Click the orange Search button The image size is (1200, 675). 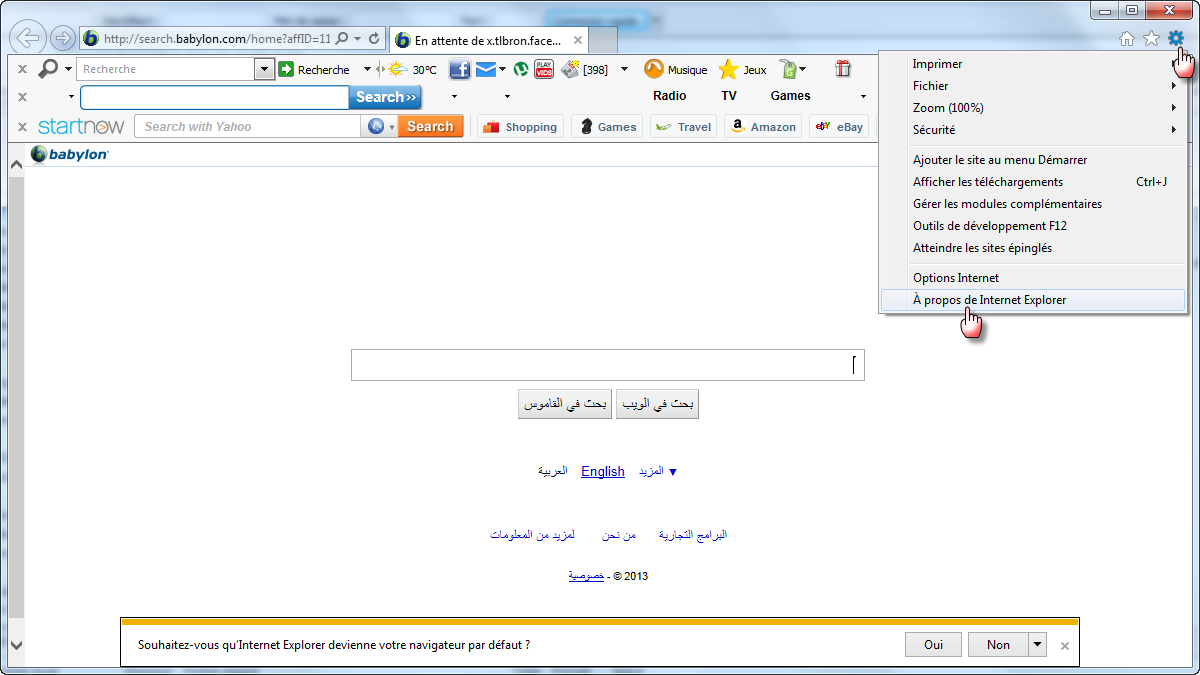coord(430,126)
